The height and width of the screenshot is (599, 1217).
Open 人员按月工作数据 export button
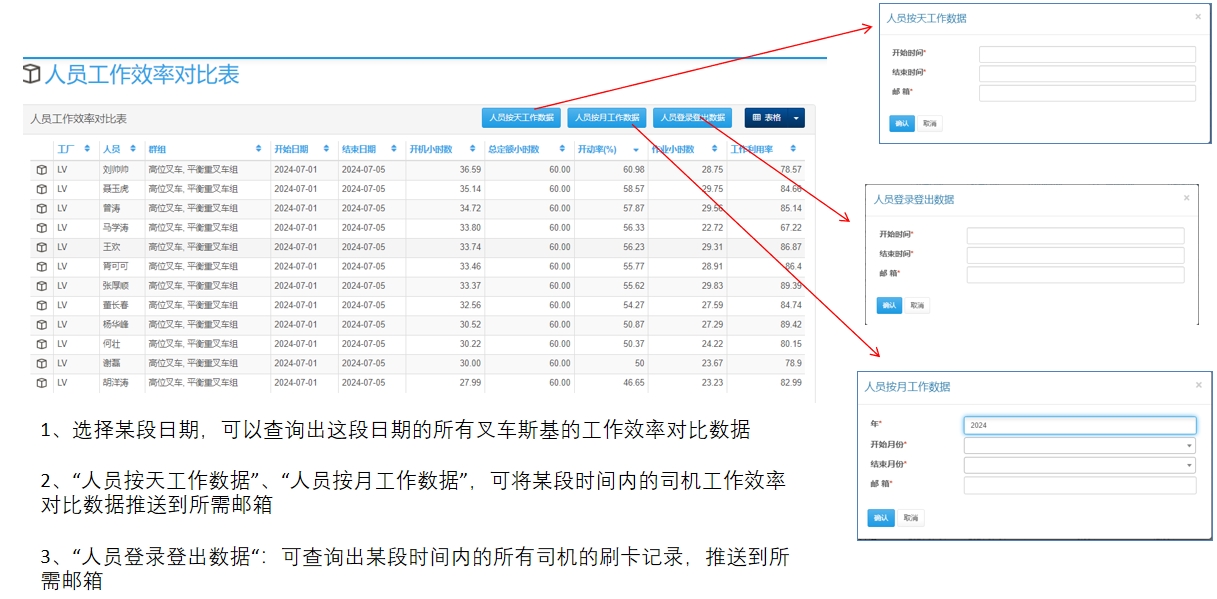(x=607, y=118)
